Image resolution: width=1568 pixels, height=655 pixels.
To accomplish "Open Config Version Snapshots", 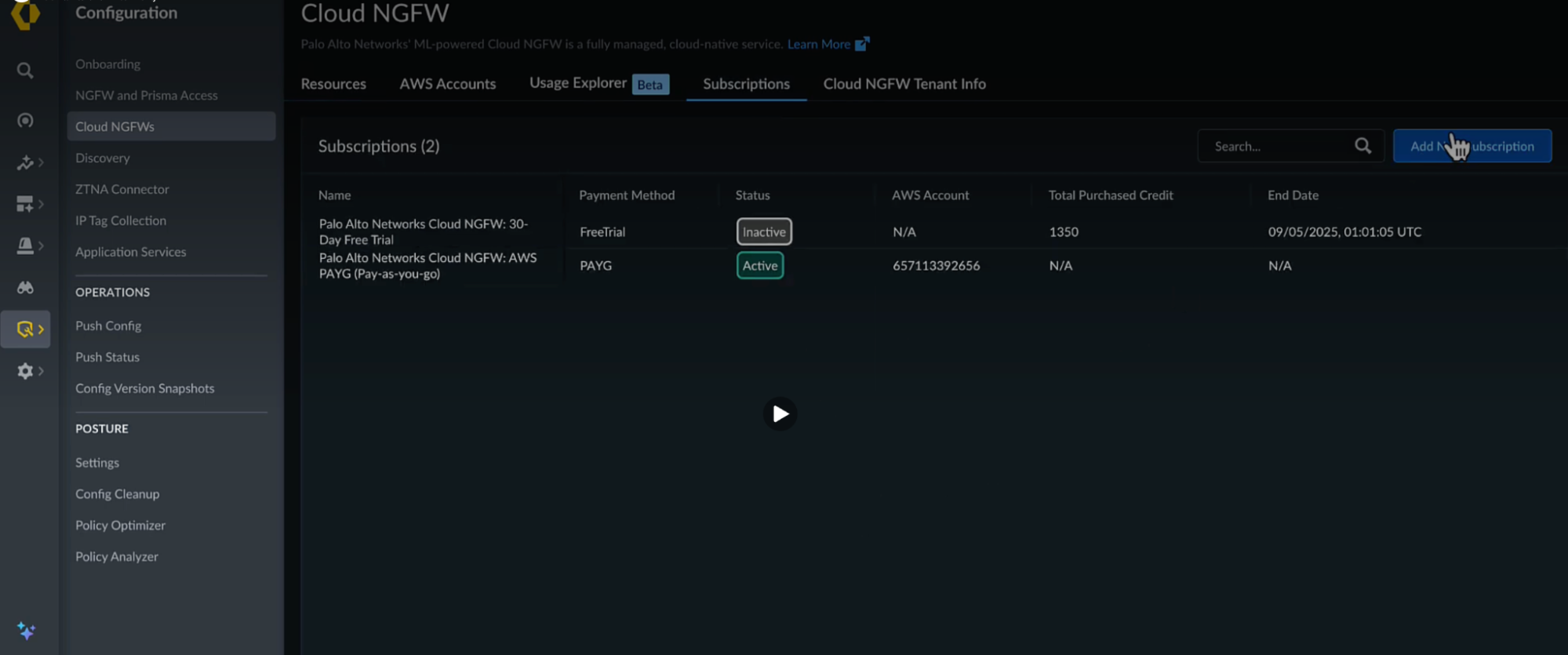I will (x=145, y=389).
